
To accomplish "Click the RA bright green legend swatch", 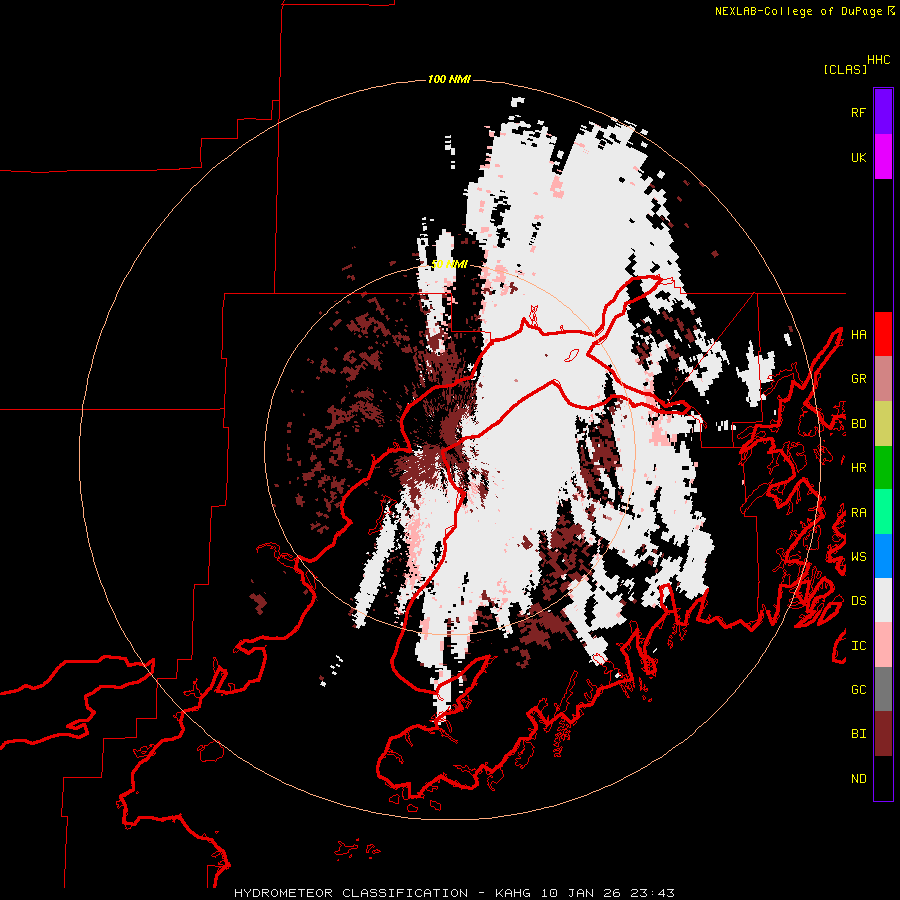I will pyautogui.click(x=883, y=512).
